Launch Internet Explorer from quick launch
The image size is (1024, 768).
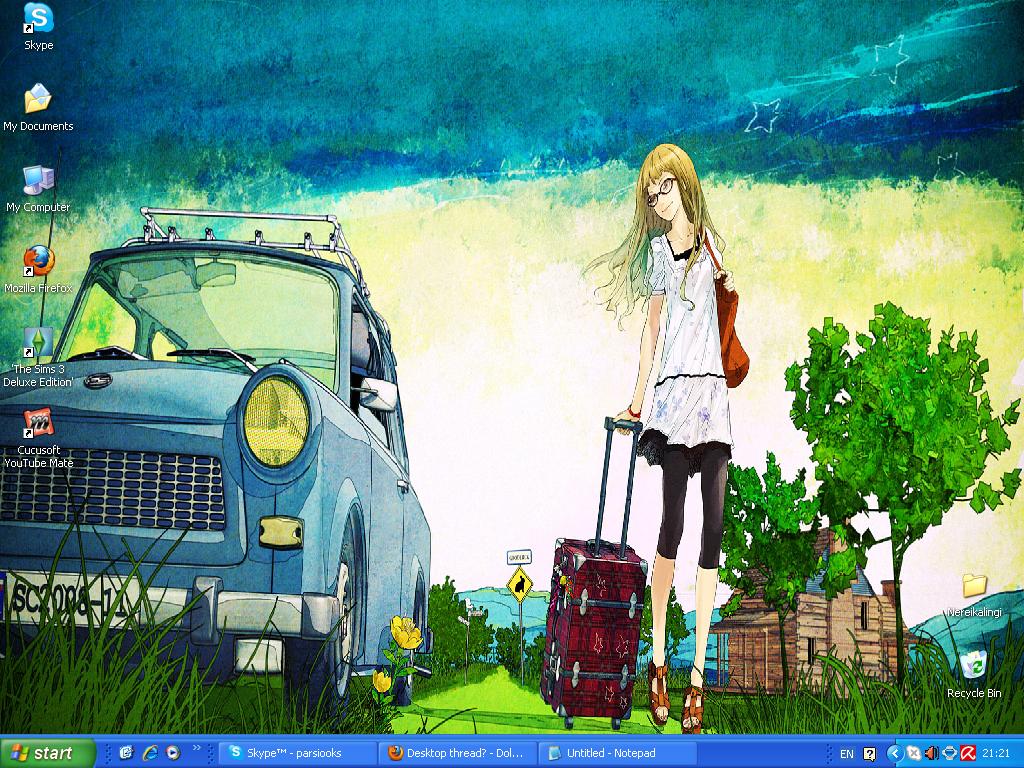tap(150, 753)
